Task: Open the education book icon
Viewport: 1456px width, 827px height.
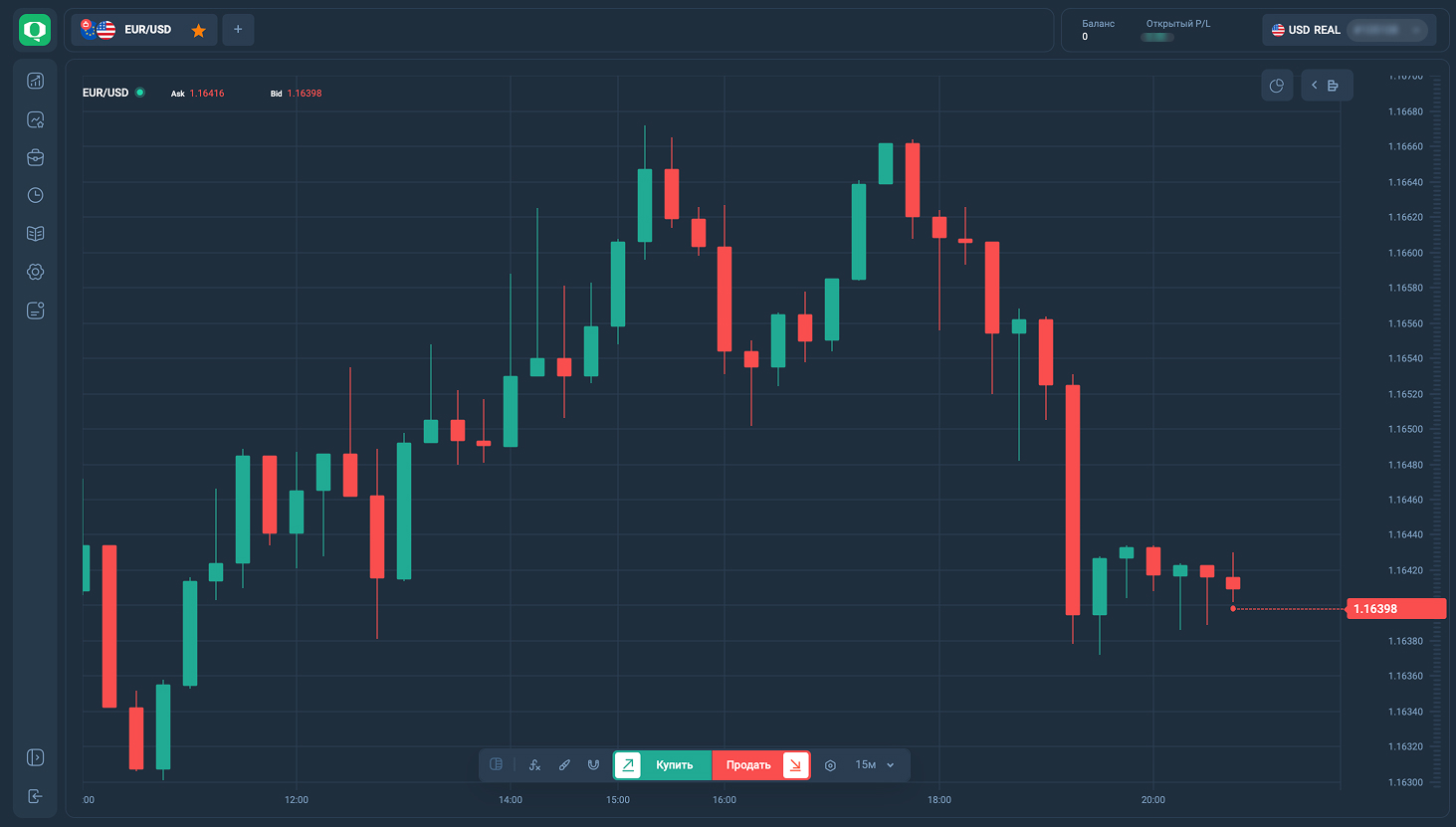Action: (x=36, y=233)
